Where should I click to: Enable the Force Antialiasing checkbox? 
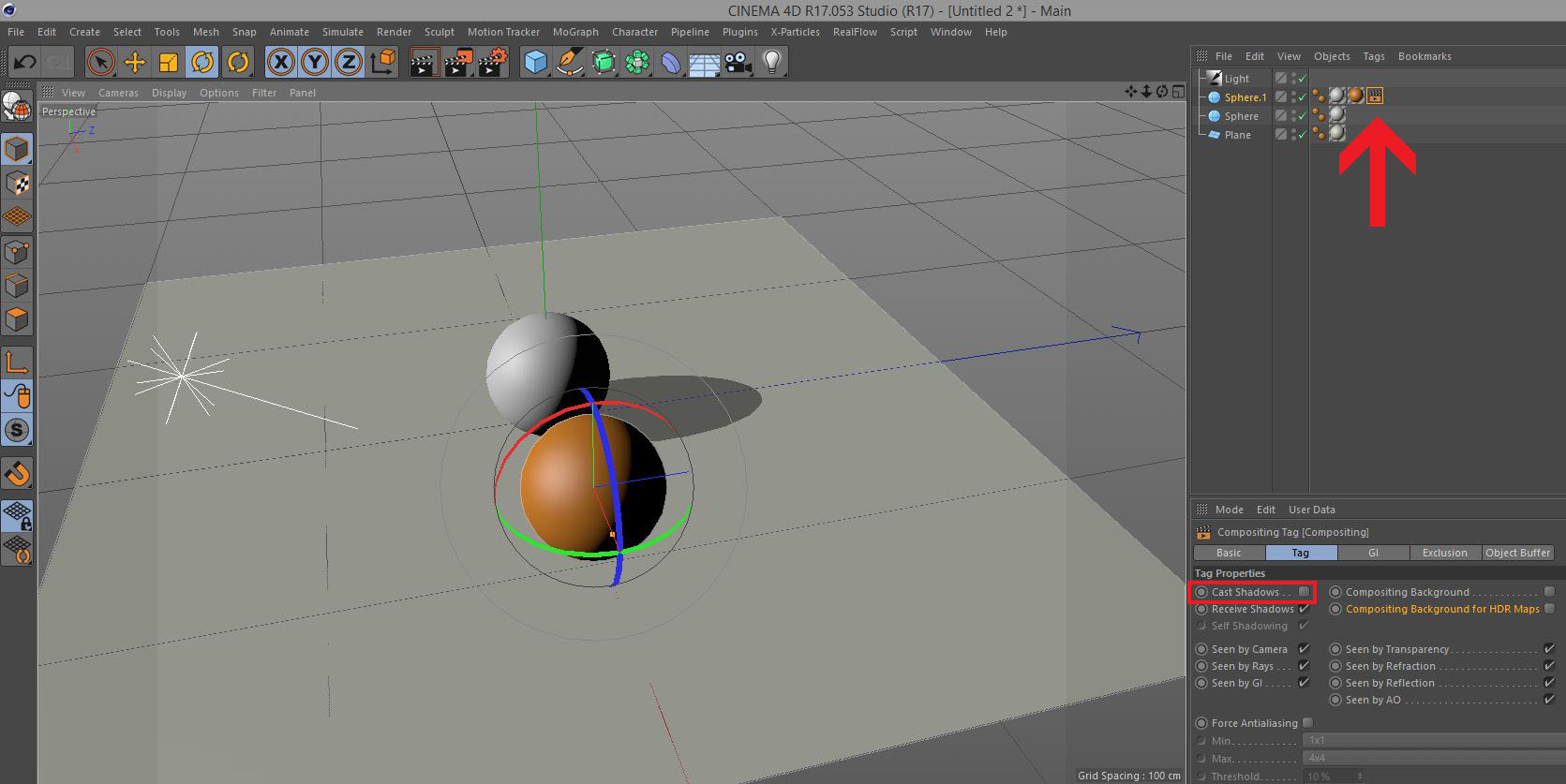point(1307,723)
